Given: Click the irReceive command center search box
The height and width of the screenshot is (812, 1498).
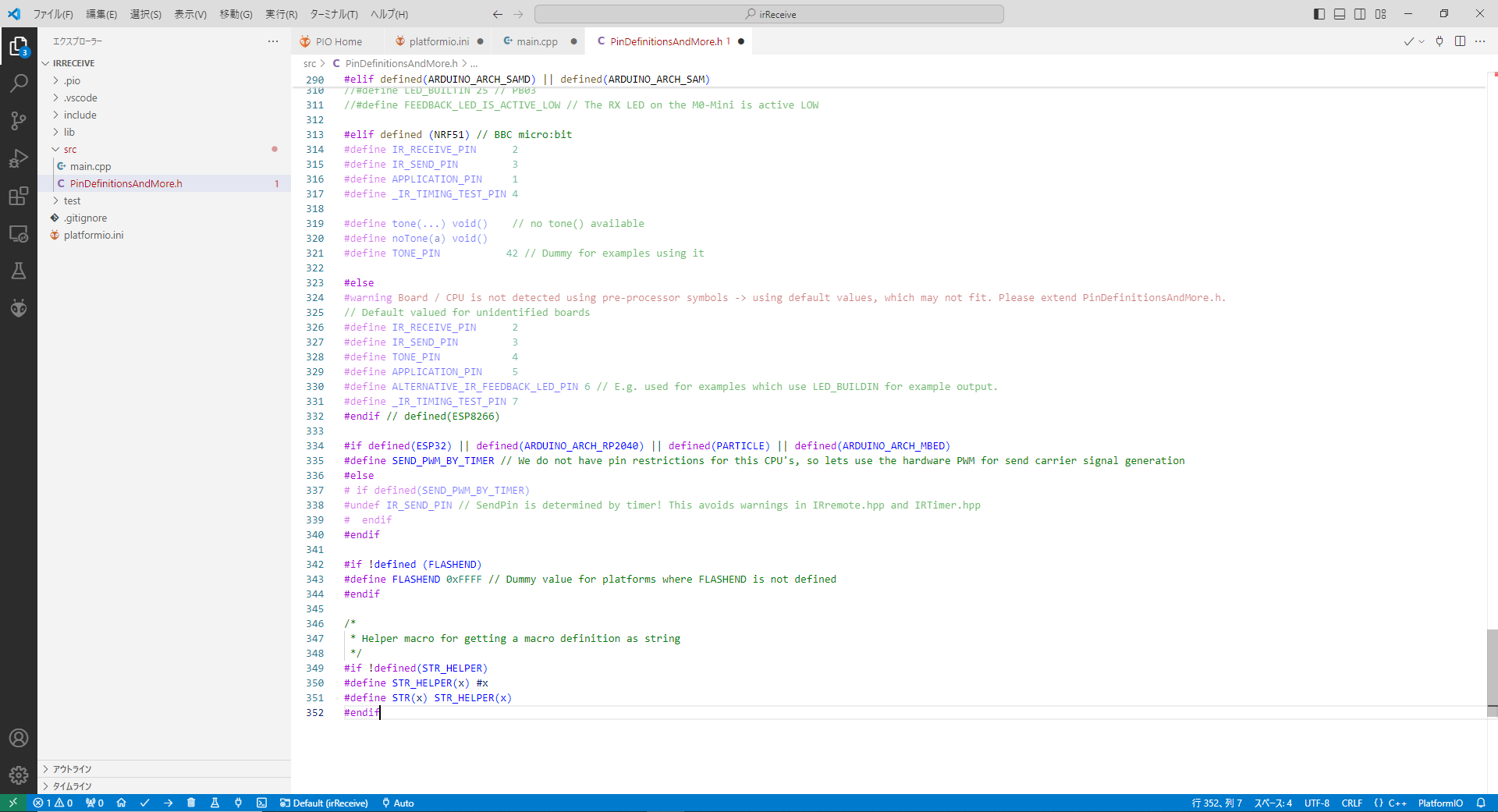Looking at the screenshot, I should [x=769, y=14].
